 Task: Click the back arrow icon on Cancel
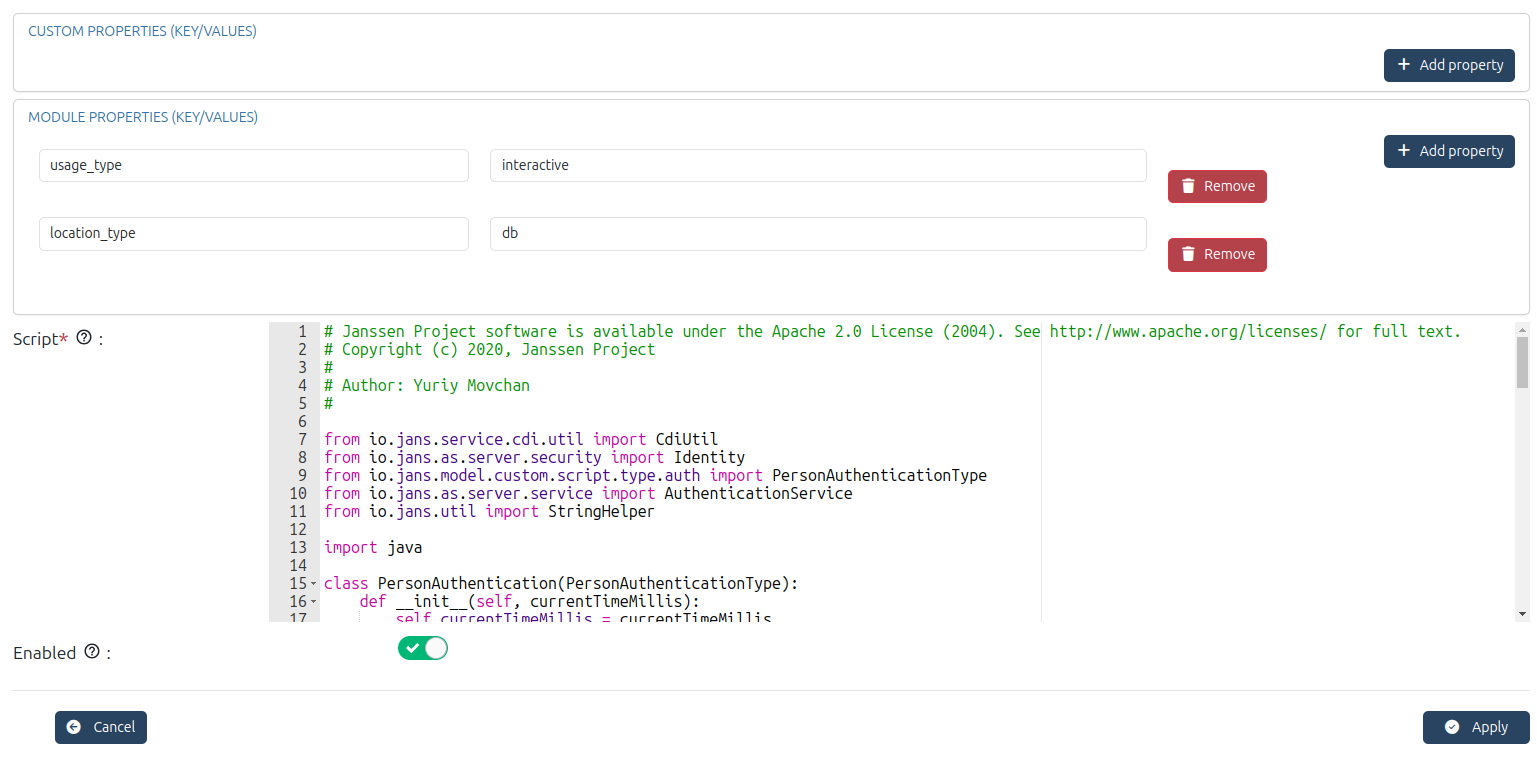tap(74, 727)
